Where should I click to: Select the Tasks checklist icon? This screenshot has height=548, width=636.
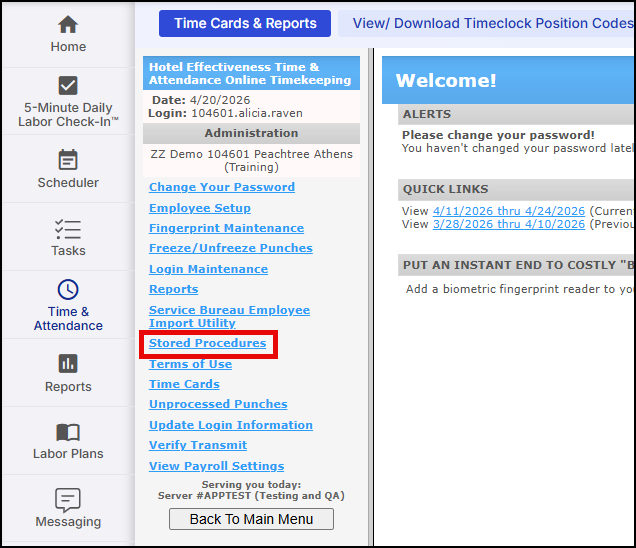[x=68, y=228]
